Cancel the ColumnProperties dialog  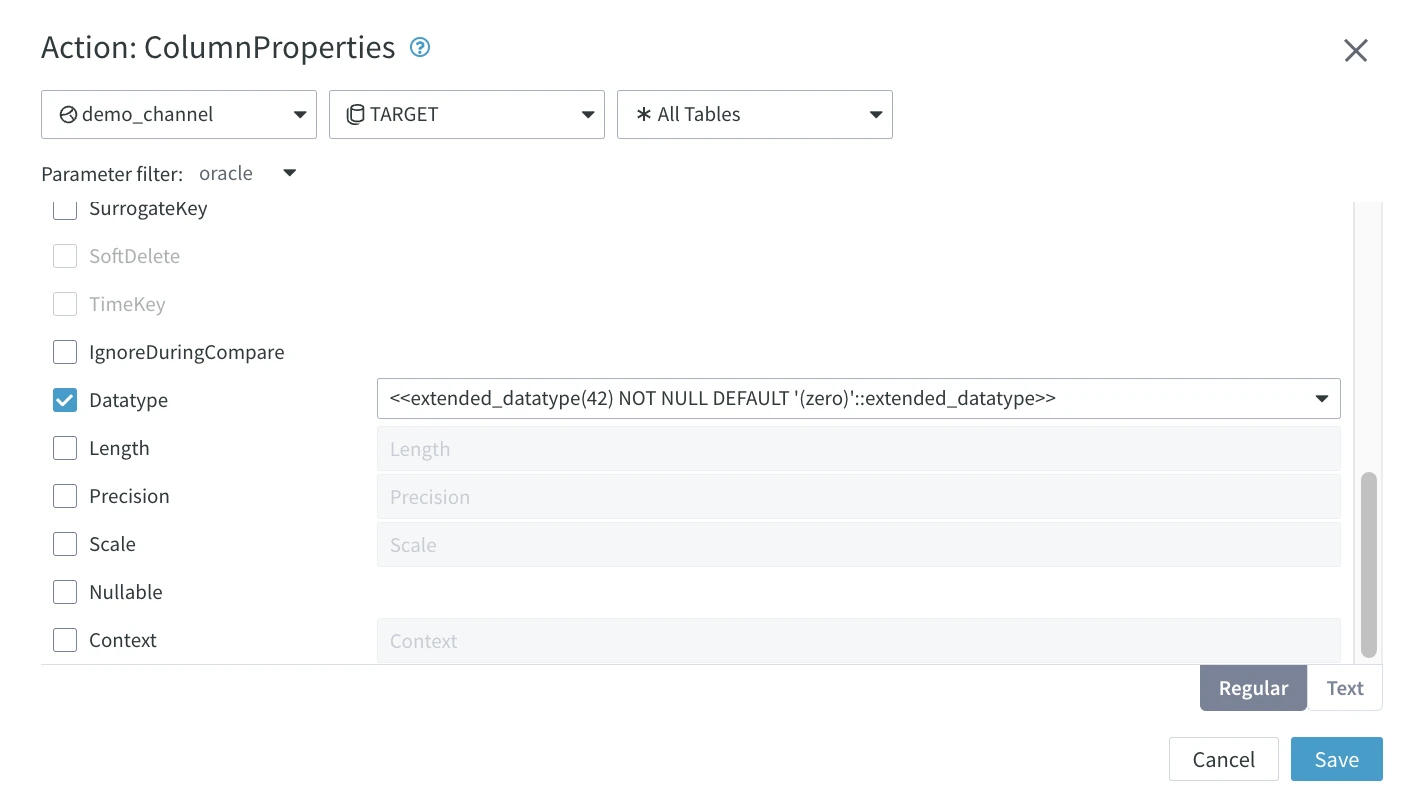[x=1223, y=759]
